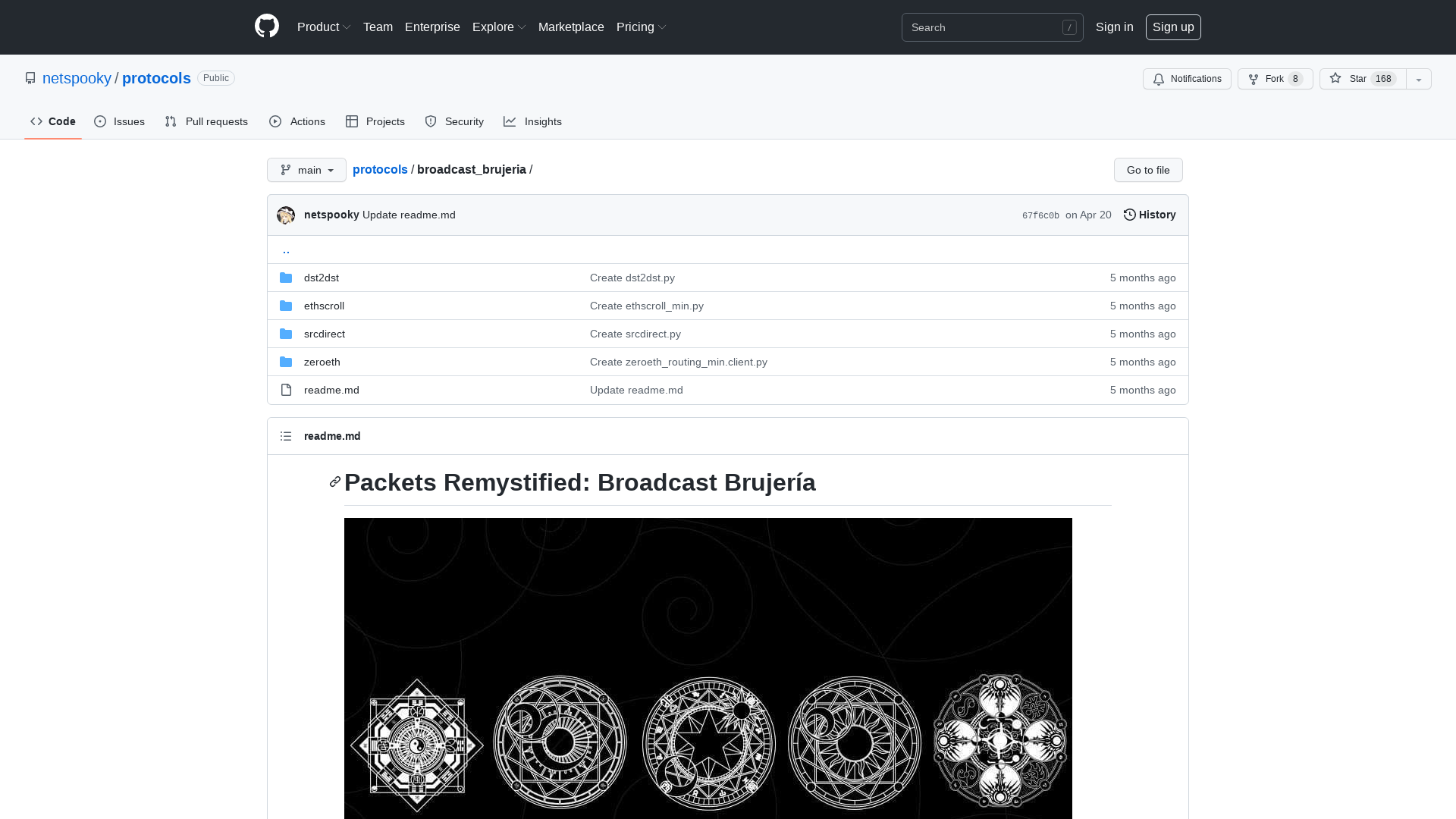
Task: Open the srcdirect folder name
Action: 325,334
